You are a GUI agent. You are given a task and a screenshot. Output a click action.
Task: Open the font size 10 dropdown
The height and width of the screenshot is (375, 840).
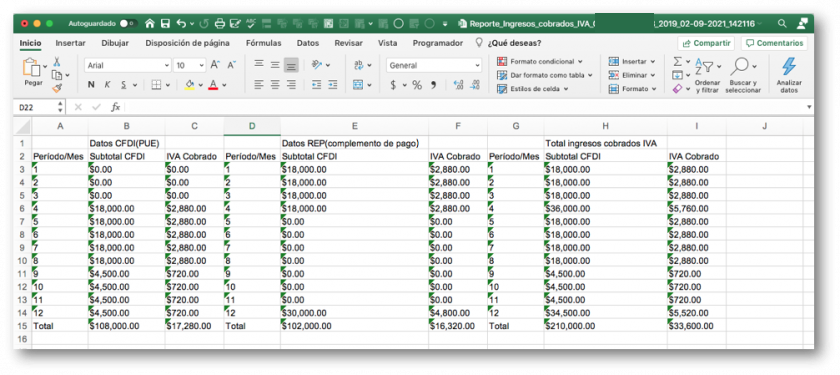coord(201,65)
